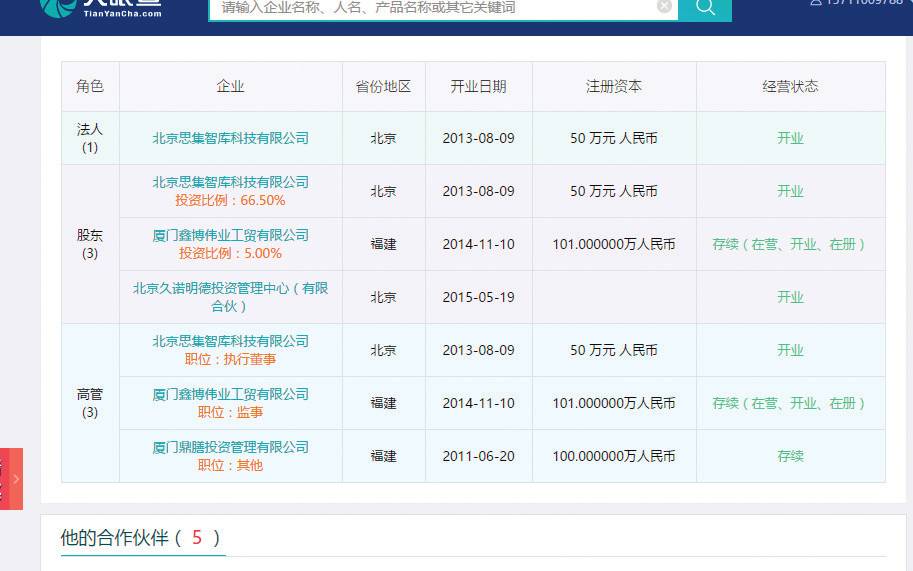Image resolution: width=913 pixels, height=571 pixels.
Task: Click the 高管 (3) role cell
Action: point(90,403)
